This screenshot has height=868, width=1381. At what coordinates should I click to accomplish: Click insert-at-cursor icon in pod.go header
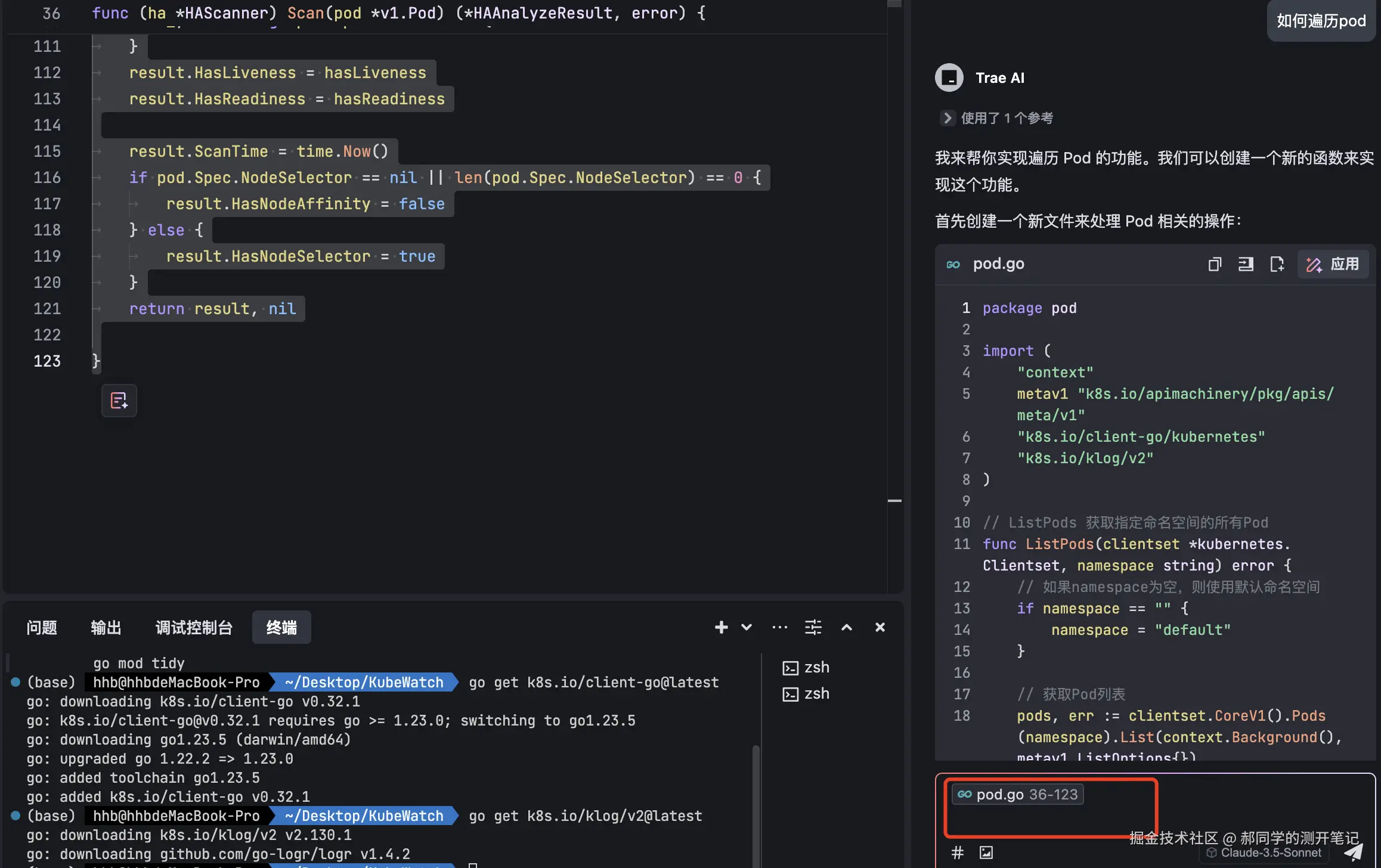click(1246, 264)
